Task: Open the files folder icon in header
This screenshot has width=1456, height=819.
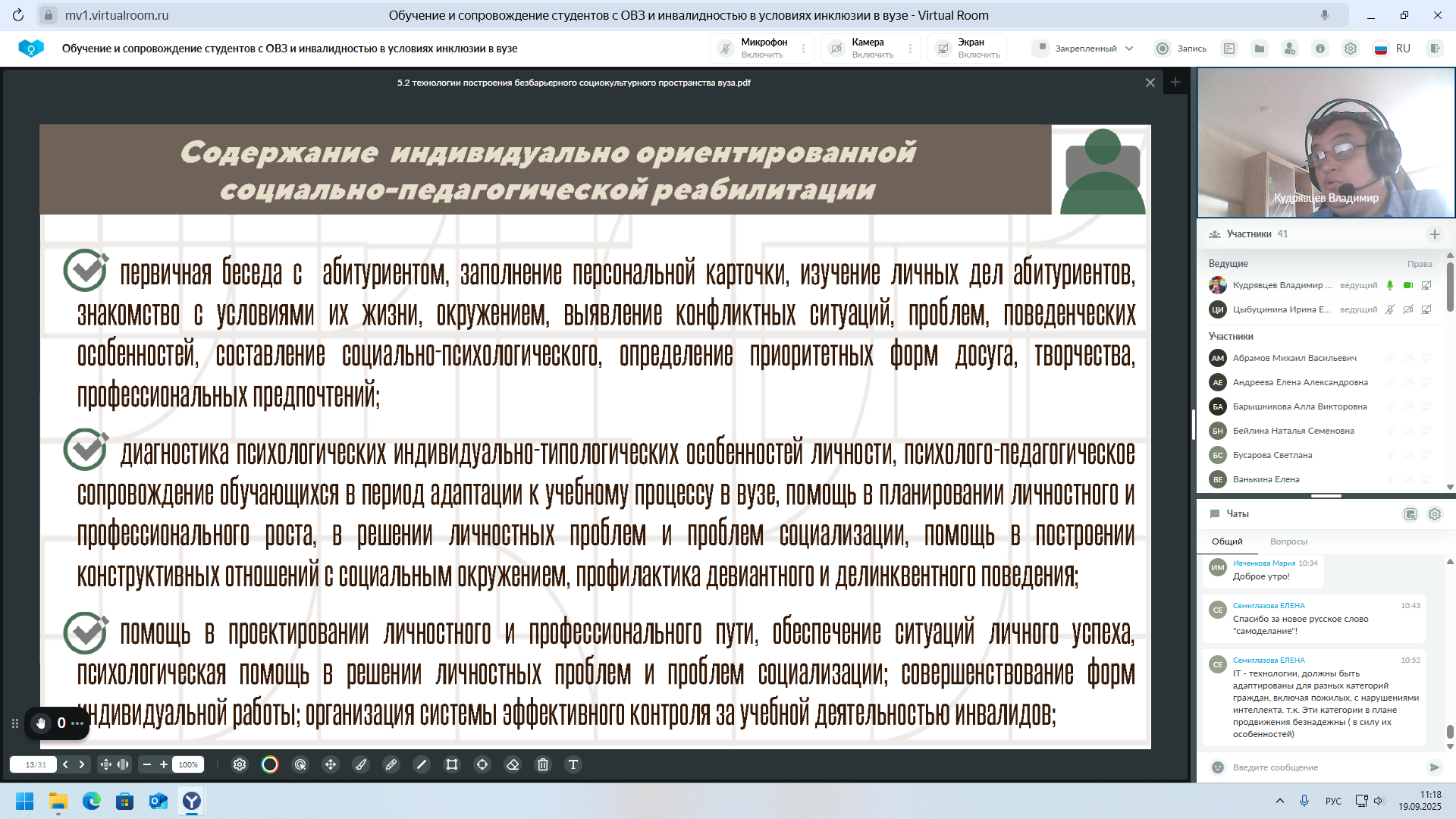Action: coord(1260,49)
